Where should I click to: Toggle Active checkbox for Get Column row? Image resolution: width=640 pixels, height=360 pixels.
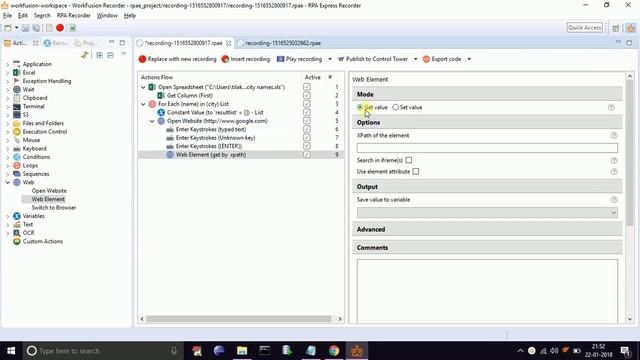(x=307, y=95)
